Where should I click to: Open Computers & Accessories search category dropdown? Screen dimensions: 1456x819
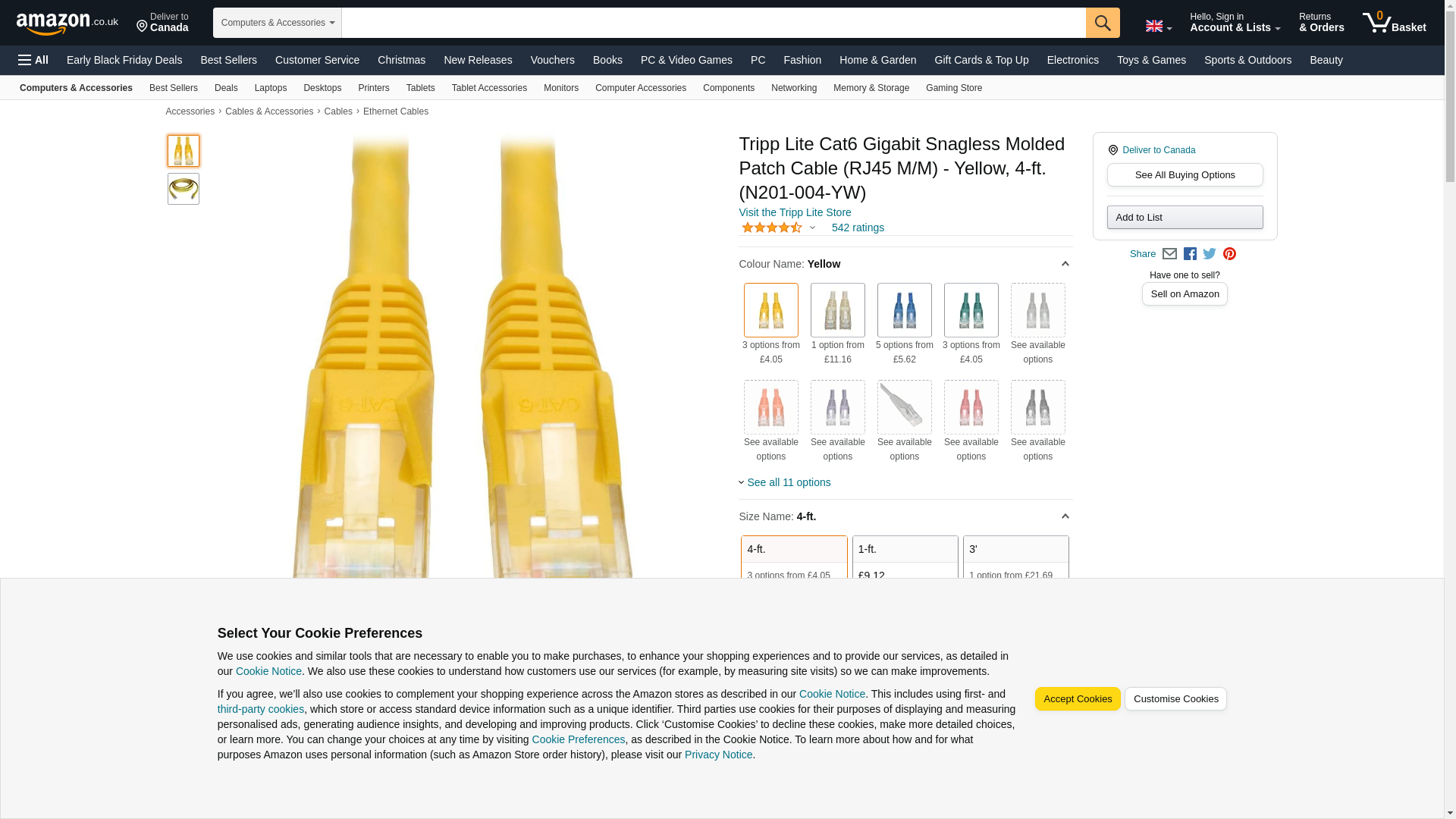pyautogui.click(x=278, y=23)
